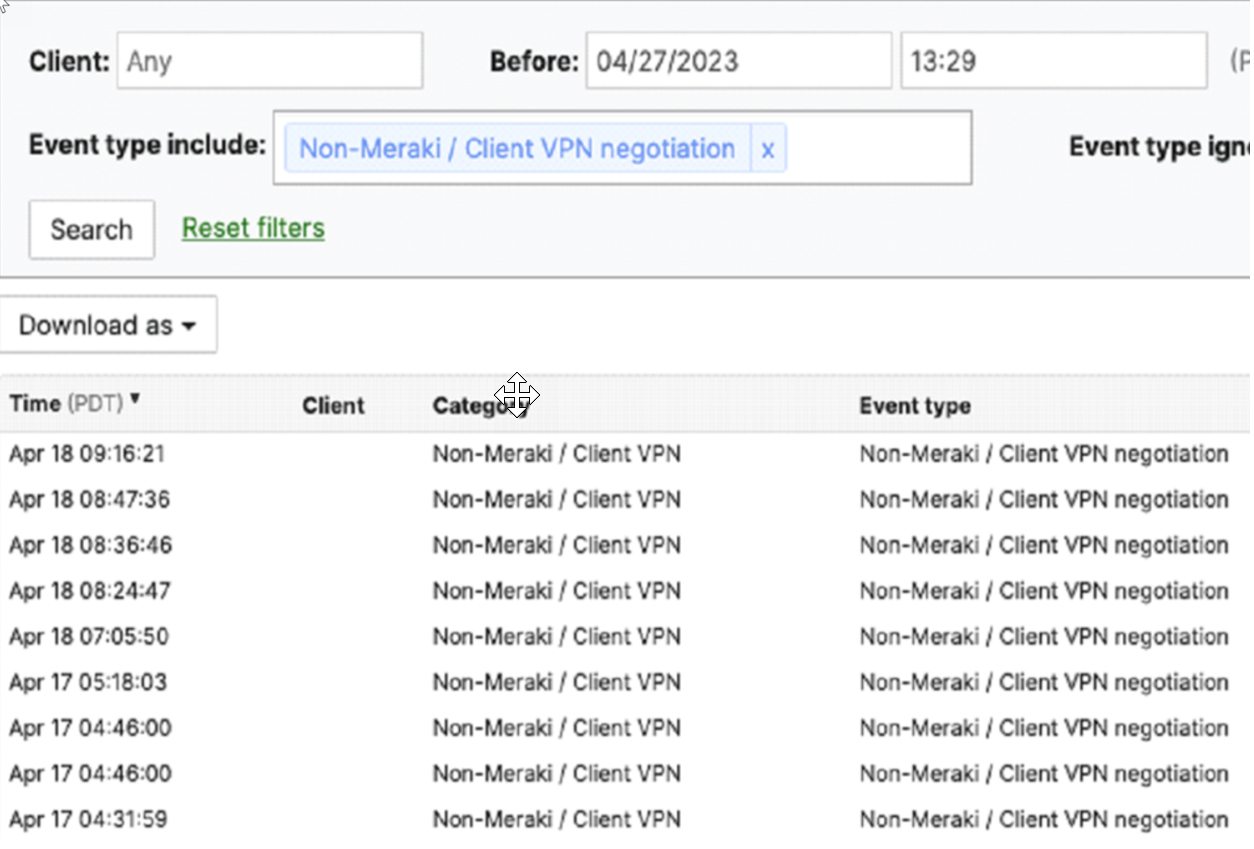Focus the Client filter input field
Viewport: 1254px width, 849px height.
click(x=269, y=61)
